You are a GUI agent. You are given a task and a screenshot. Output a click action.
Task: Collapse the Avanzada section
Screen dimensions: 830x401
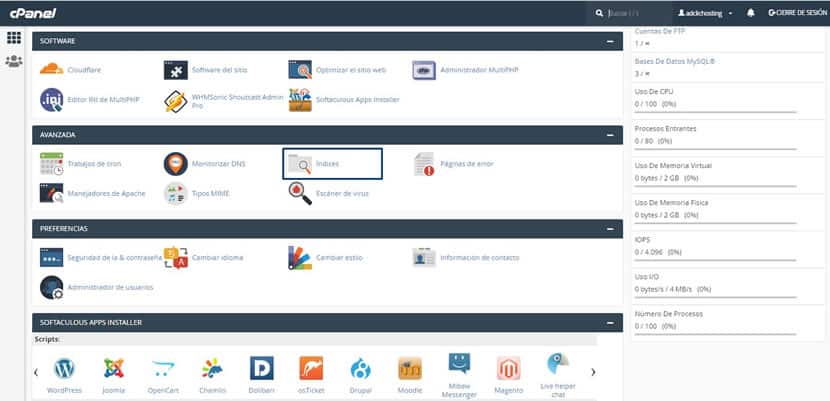tap(610, 134)
